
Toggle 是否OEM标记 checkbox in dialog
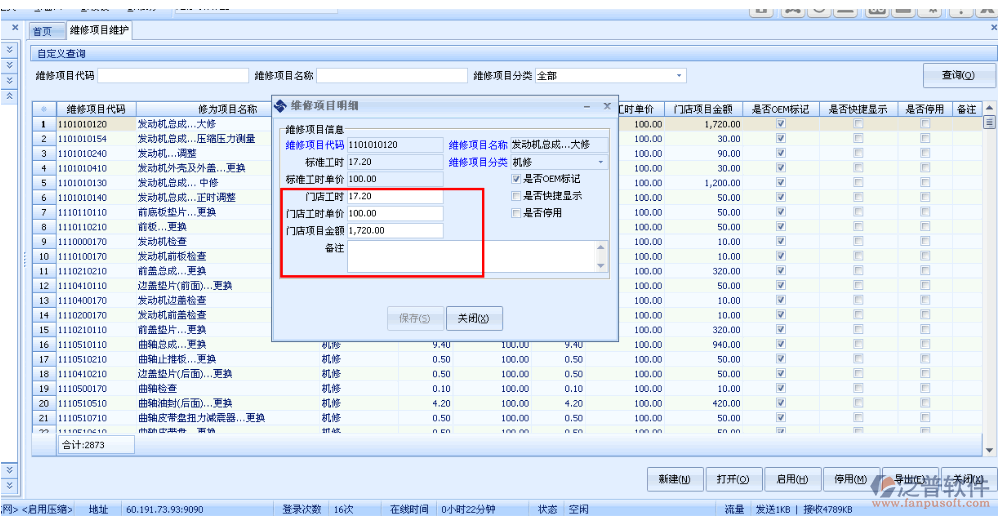tap(516, 179)
